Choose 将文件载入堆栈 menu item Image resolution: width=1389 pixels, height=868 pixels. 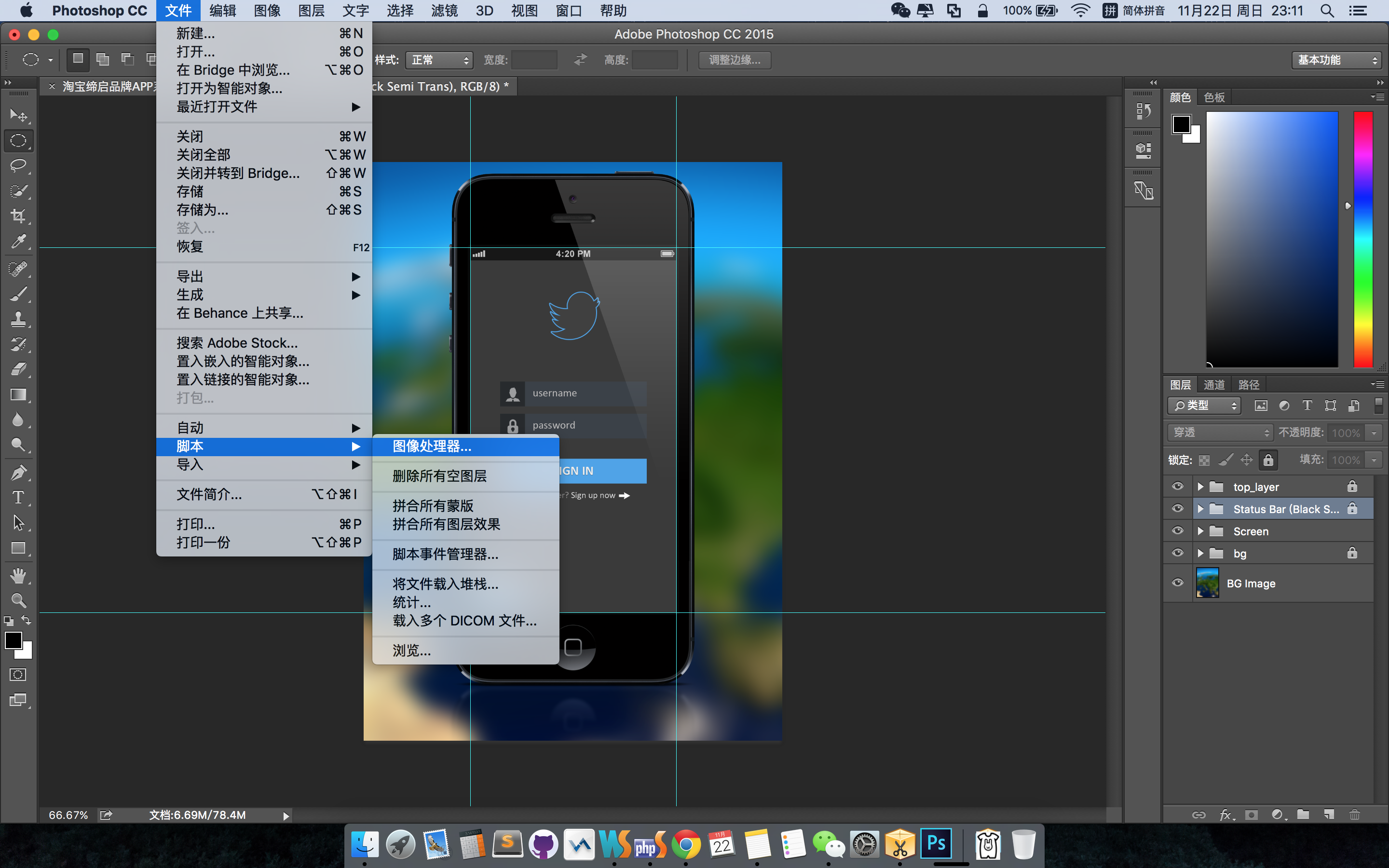tap(465, 584)
